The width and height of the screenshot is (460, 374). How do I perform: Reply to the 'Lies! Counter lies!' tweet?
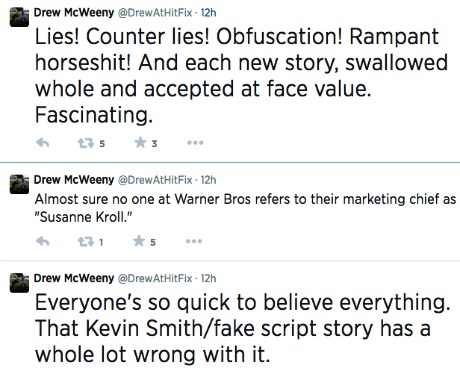[x=43, y=143]
